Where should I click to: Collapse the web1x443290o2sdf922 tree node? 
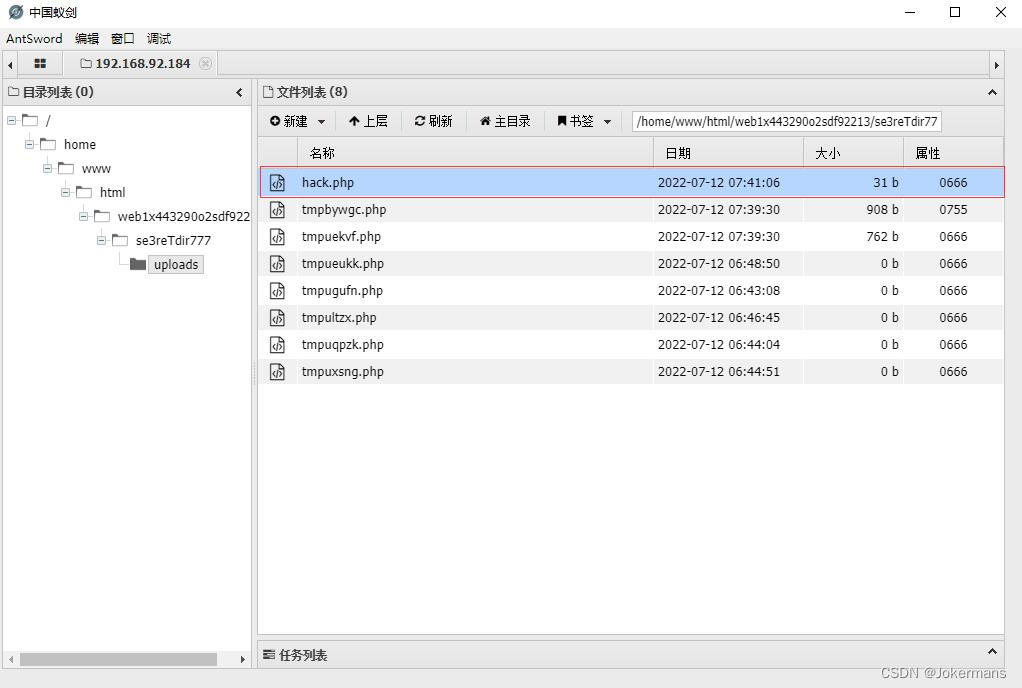pyautogui.click(x=83, y=216)
